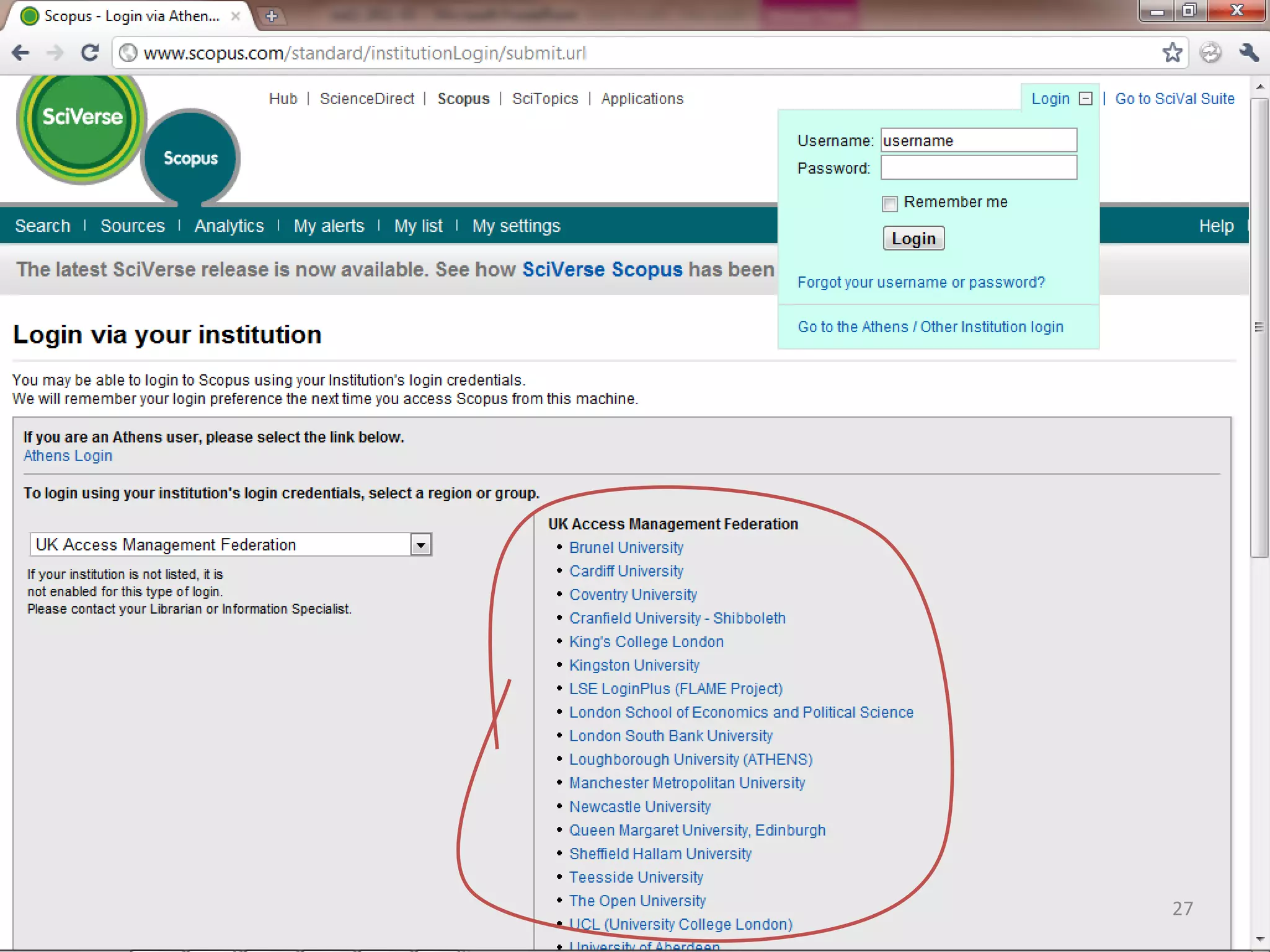Click the page scrollbar up arrow
This screenshot has height=952, width=1270.
(x=1259, y=86)
